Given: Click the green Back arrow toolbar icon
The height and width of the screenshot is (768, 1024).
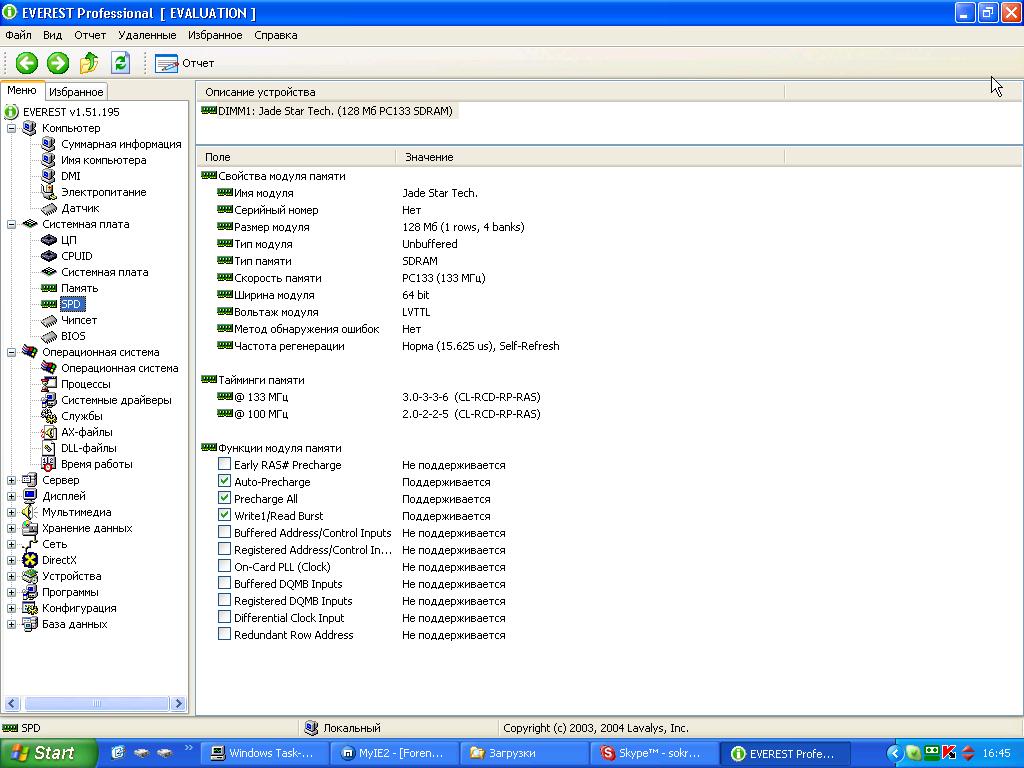Looking at the screenshot, I should click(x=27, y=63).
